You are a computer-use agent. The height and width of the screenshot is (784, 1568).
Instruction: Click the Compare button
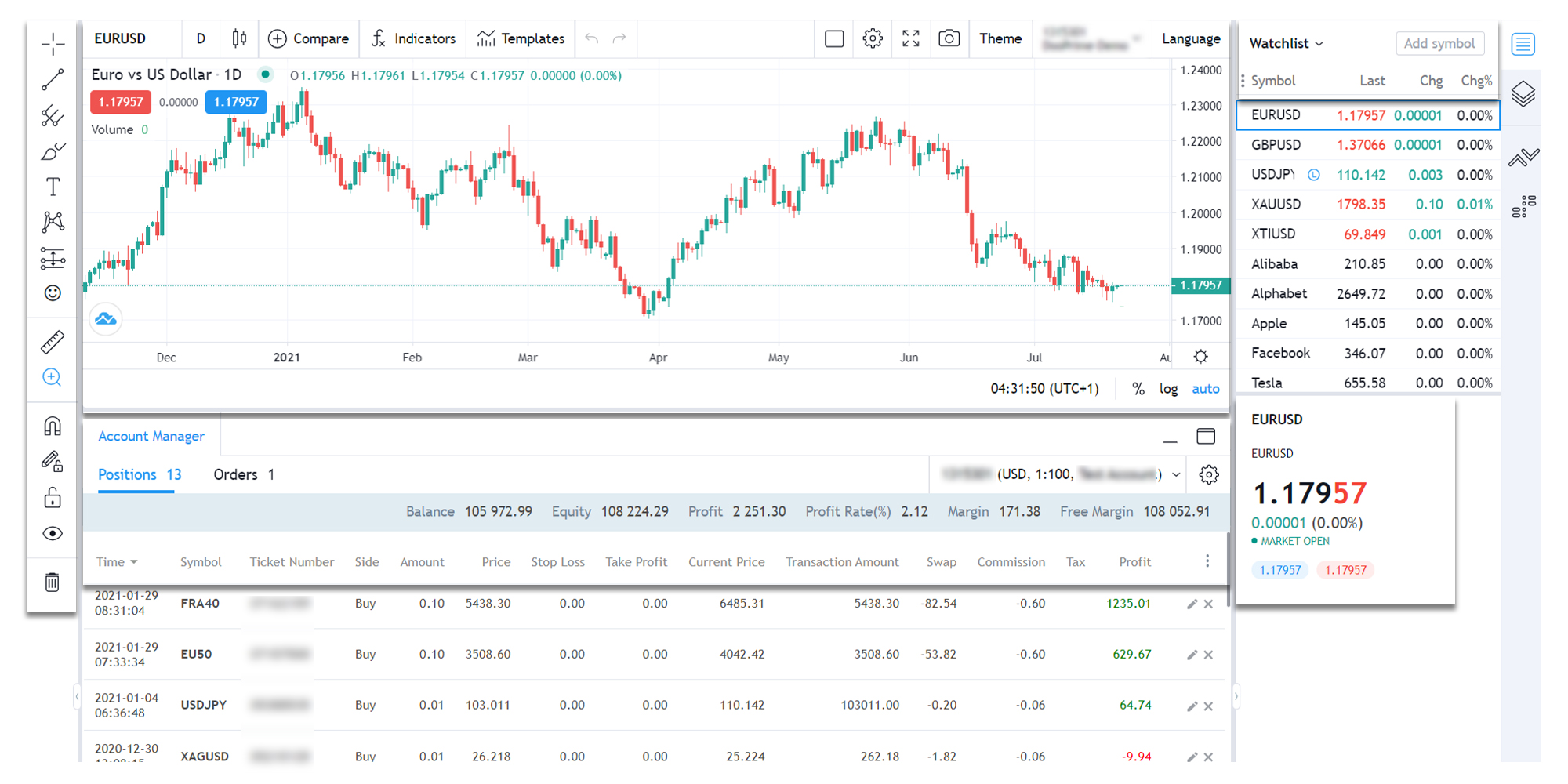pos(309,38)
